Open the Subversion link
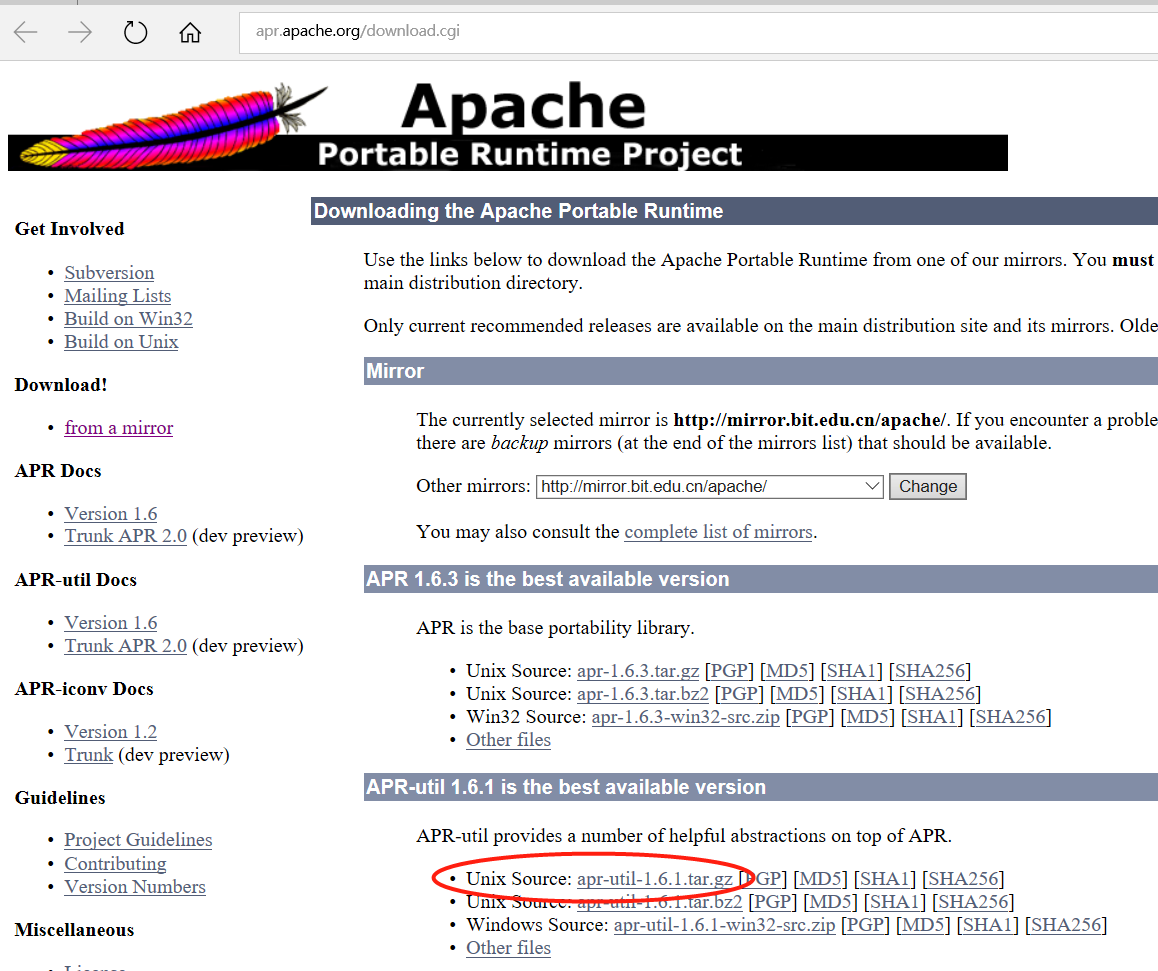 (x=109, y=272)
